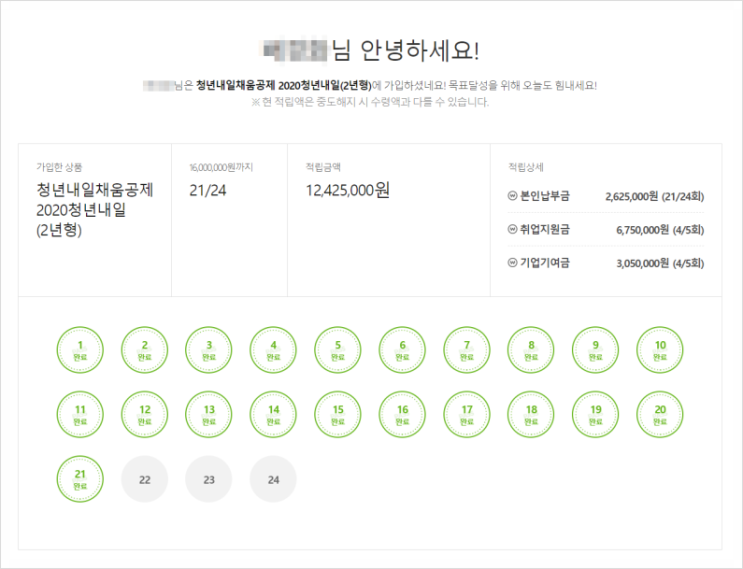Viewport: 743px width, 569px height.
Task: Open completed installment badge 16
Action: click(402, 415)
